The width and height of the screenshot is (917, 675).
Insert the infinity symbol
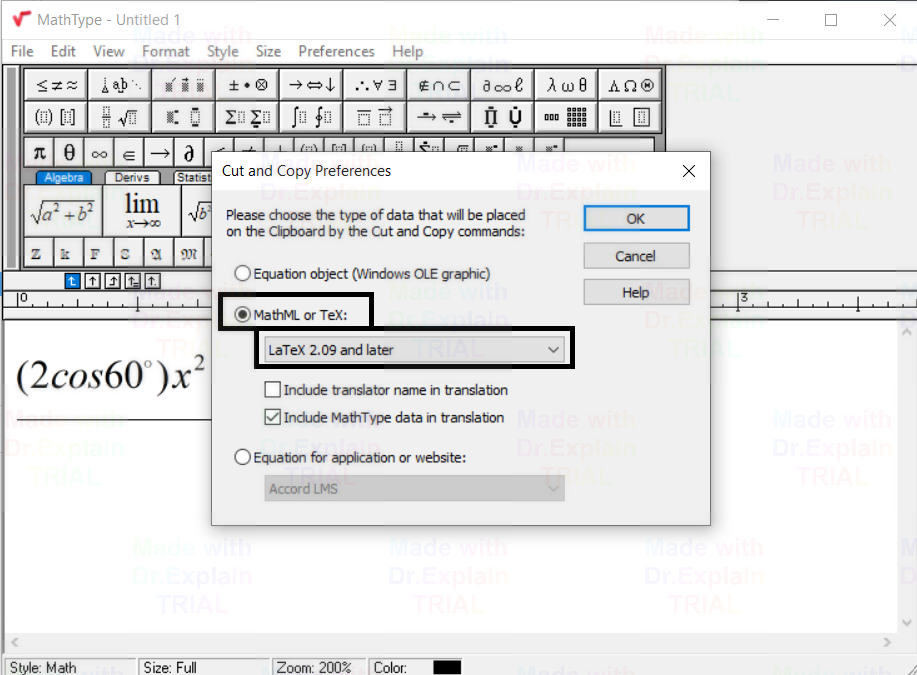pos(99,153)
